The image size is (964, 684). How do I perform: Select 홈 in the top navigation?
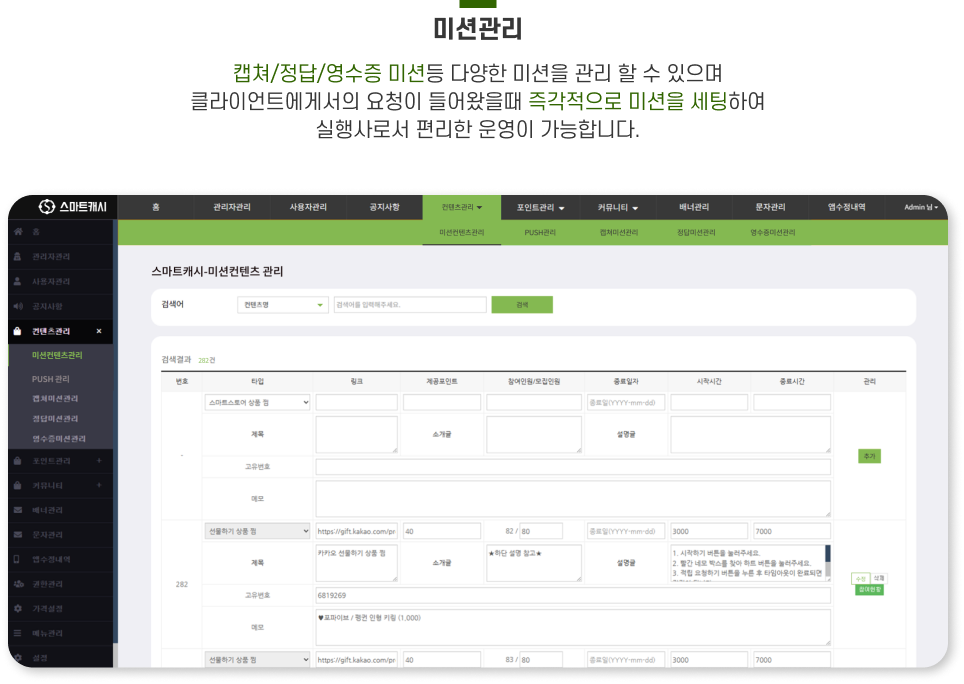point(156,207)
